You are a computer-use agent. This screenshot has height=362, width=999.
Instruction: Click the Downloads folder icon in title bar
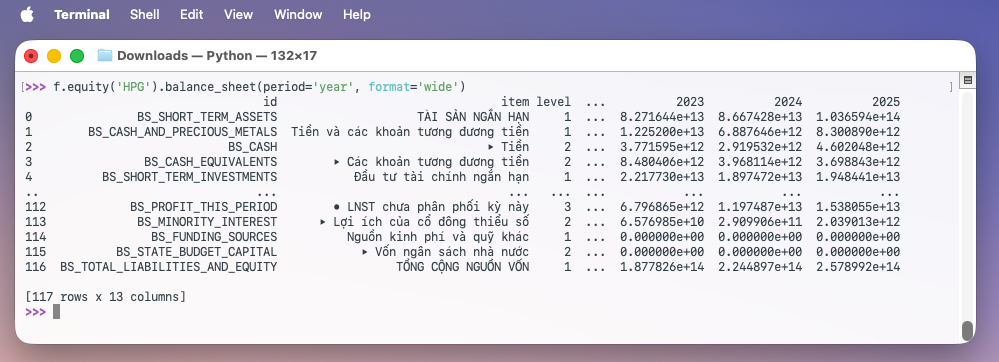pyautogui.click(x=104, y=55)
